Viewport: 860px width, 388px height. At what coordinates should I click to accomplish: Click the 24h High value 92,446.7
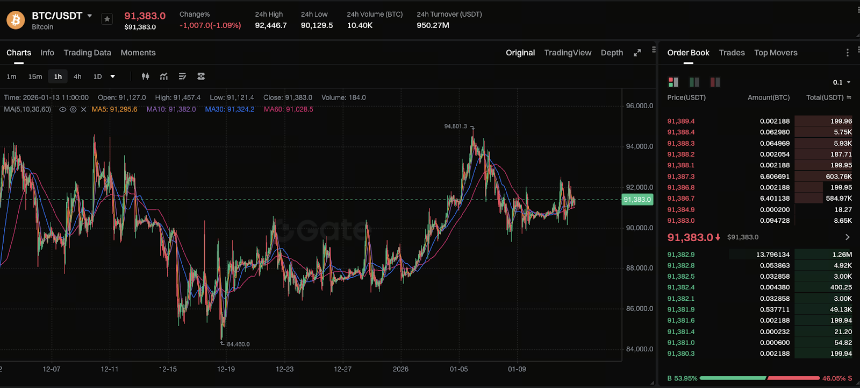pyautogui.click(x=271, y=25)
